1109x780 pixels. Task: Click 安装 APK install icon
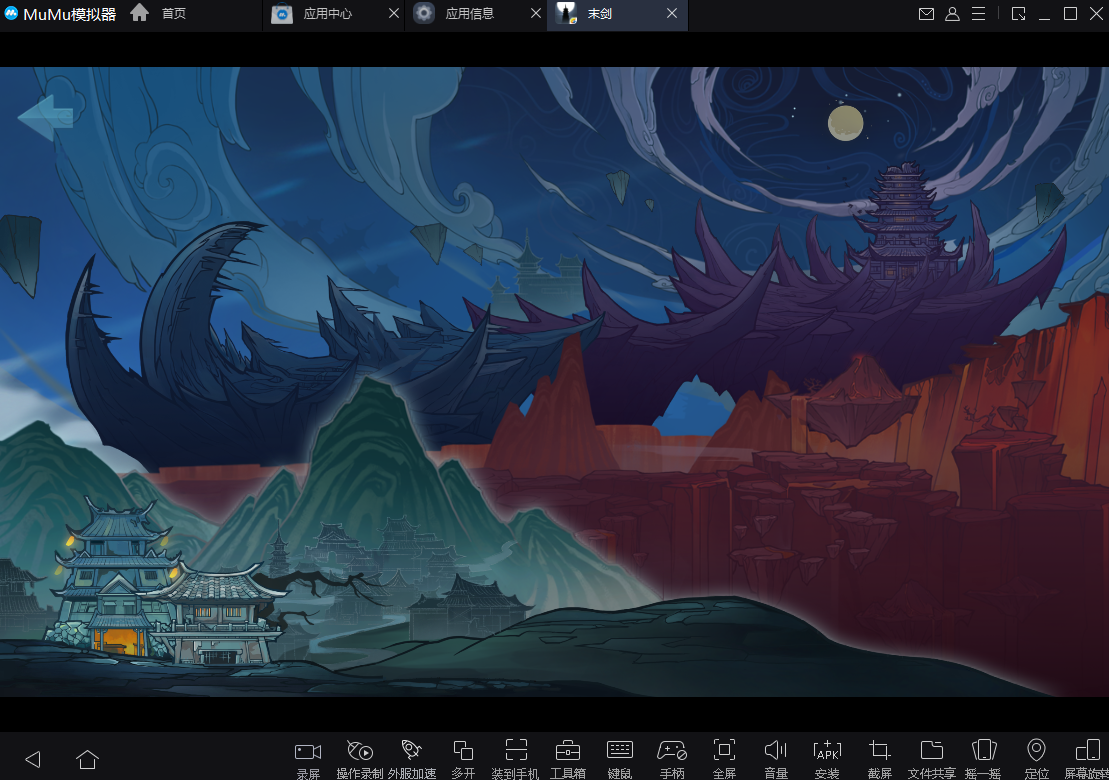[828, 759]
